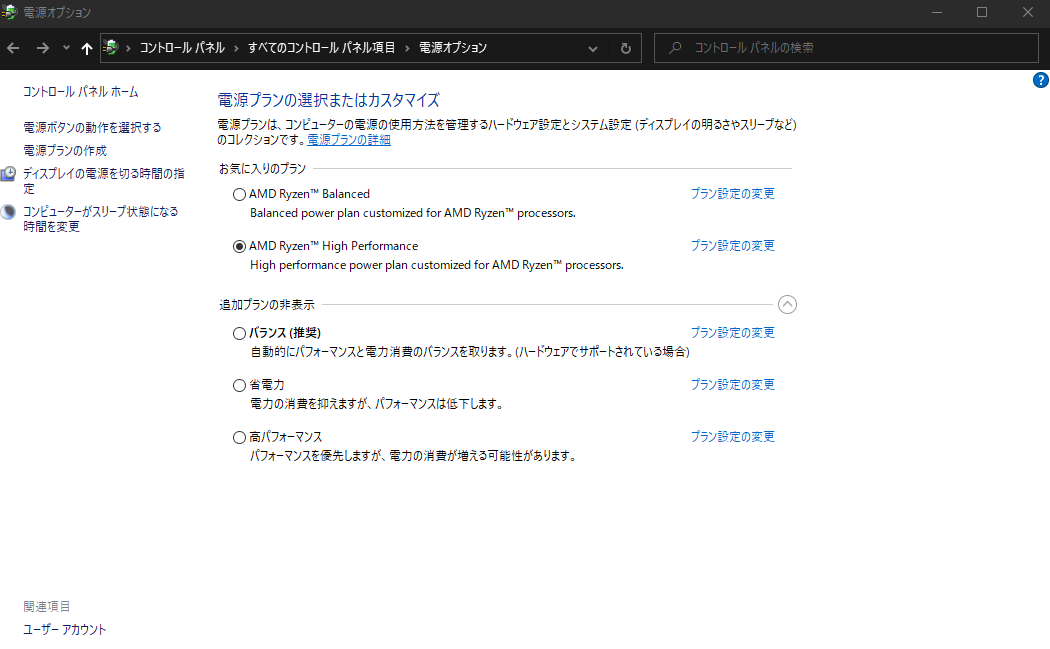Go up one level with up arrow
This screenshot has width=1050, height=649.
[86, 48]
